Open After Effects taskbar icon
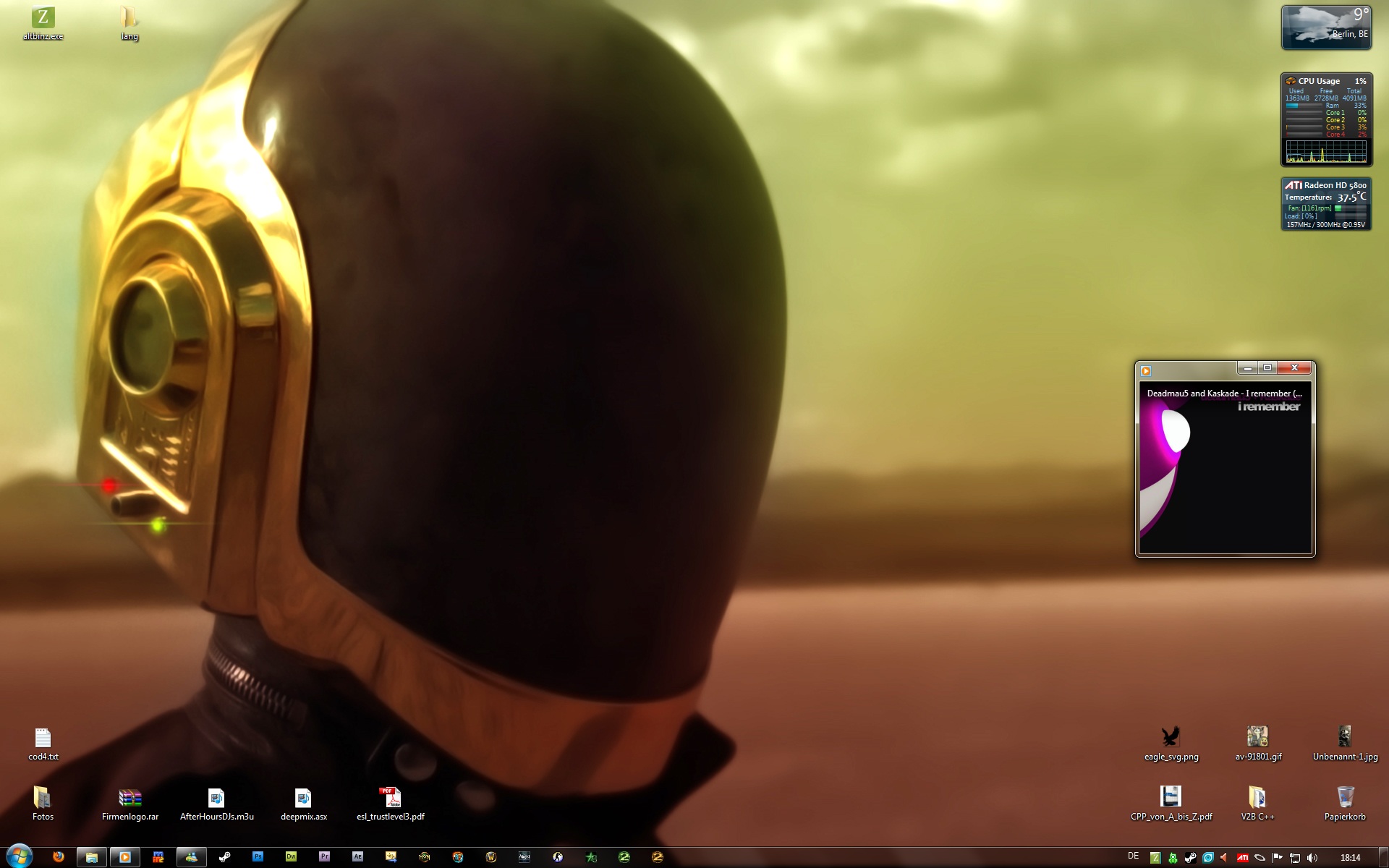 [x=357, y=857]
